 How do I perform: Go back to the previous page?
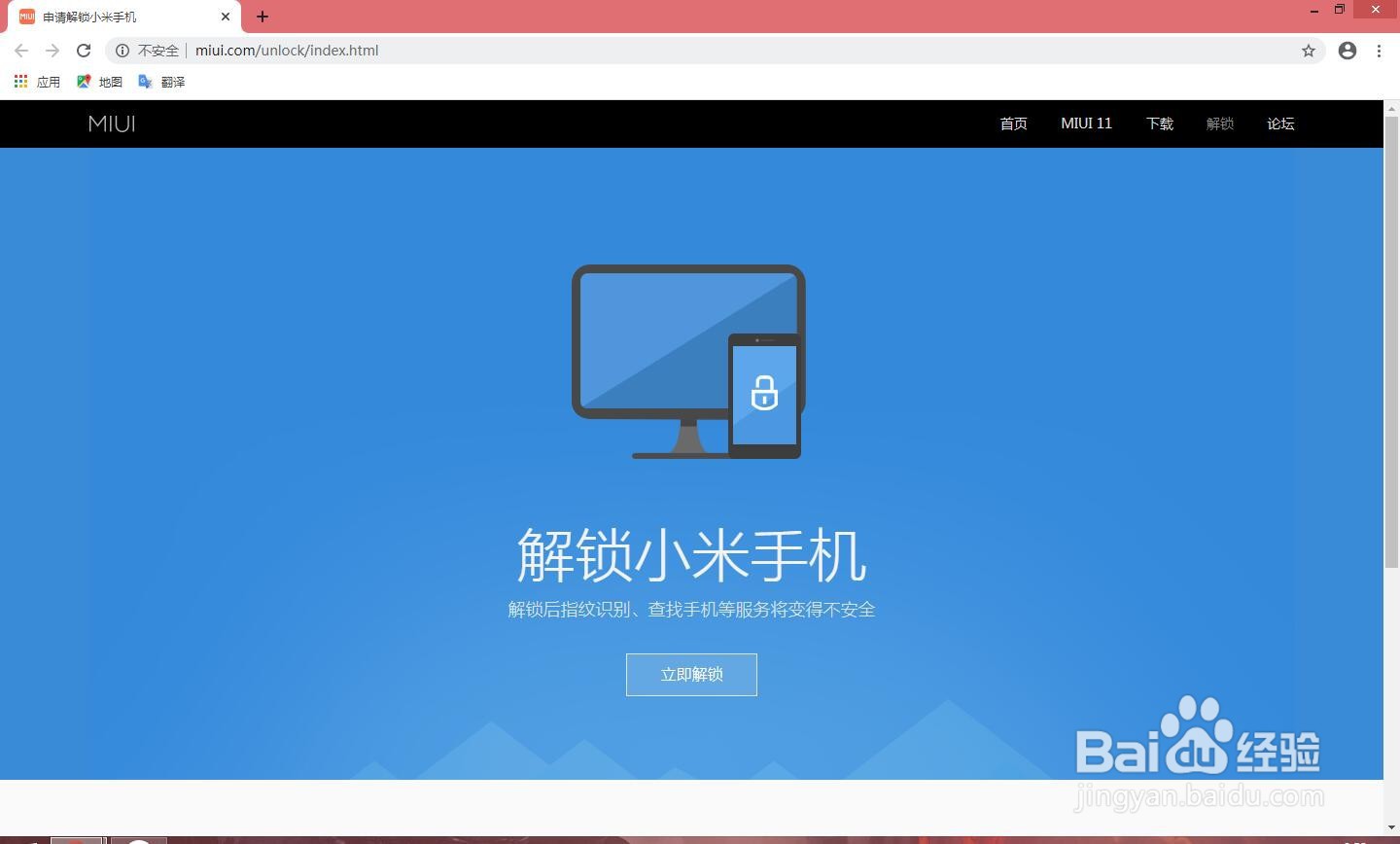20,51
